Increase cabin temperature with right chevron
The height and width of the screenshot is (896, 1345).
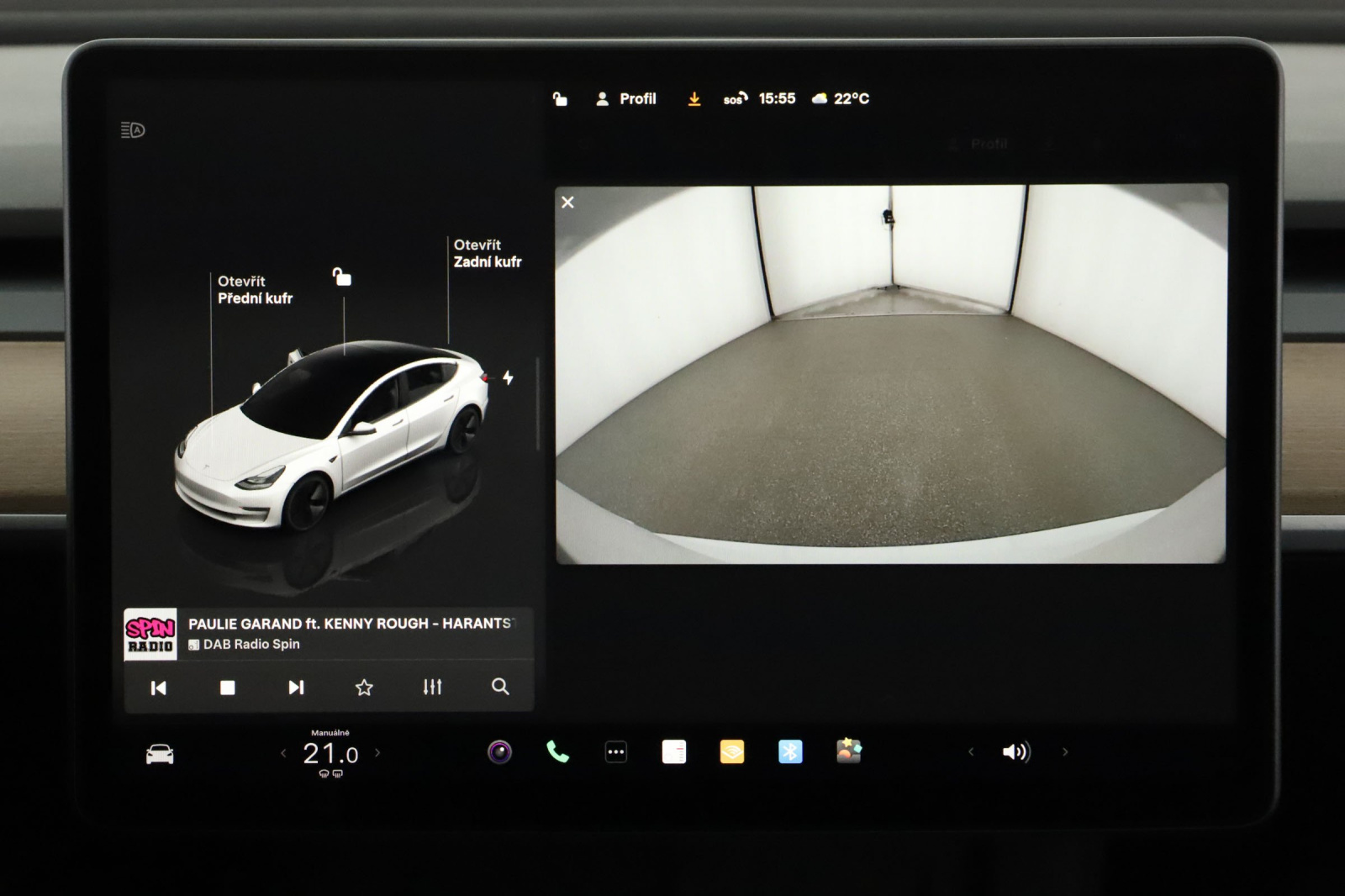click(377, 753)
